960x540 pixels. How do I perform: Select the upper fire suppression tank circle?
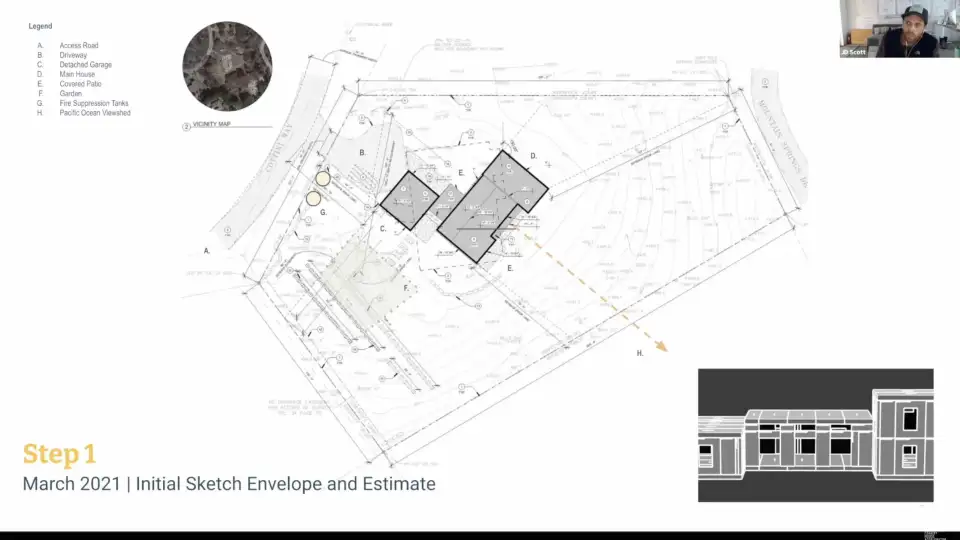(323, 178)
